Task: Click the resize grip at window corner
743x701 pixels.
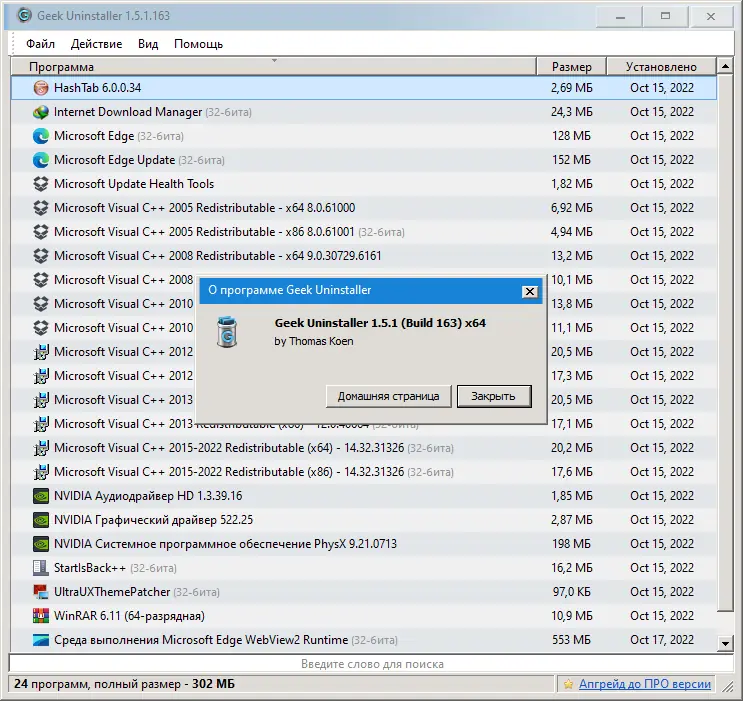Action: click(x=727, y=685)
